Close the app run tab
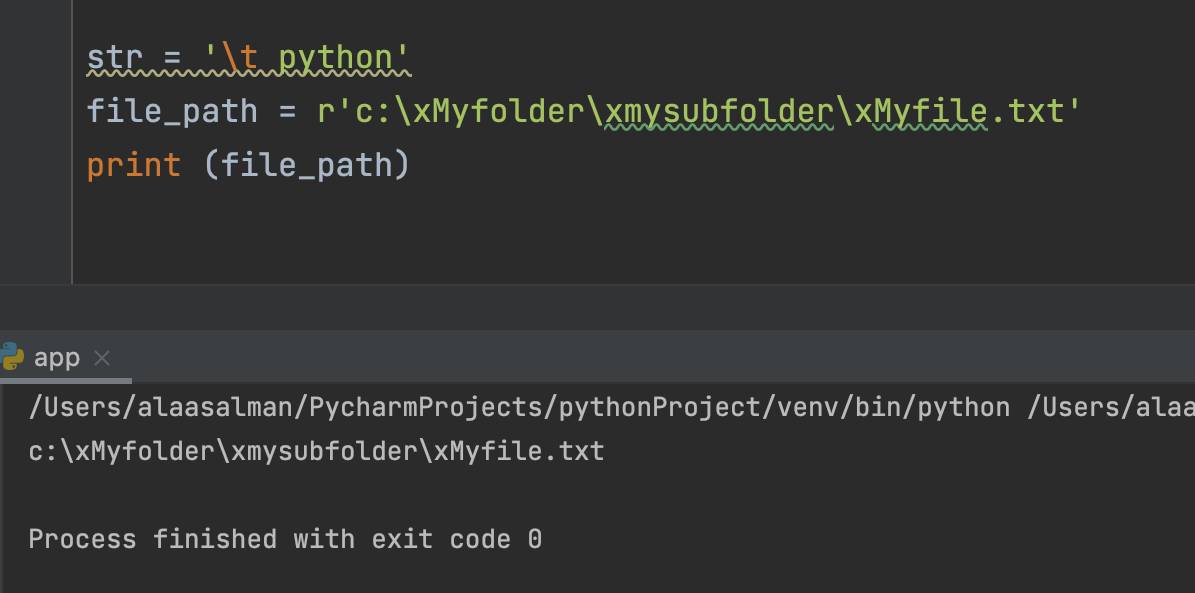Image resolution: width=1195 pixels, height=593 pixels. [x=101, y=358]
